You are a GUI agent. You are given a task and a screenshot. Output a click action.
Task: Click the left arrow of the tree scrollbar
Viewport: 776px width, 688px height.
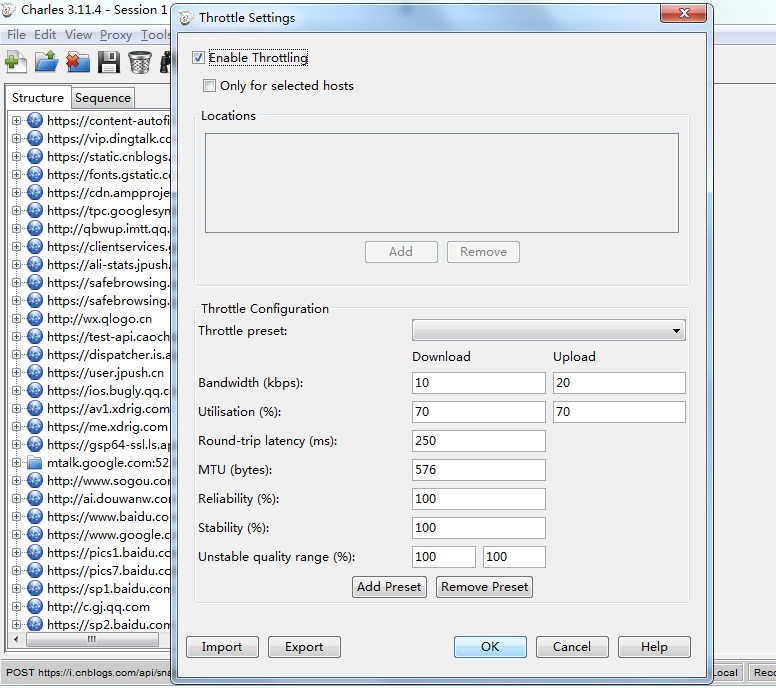[16, 639]
